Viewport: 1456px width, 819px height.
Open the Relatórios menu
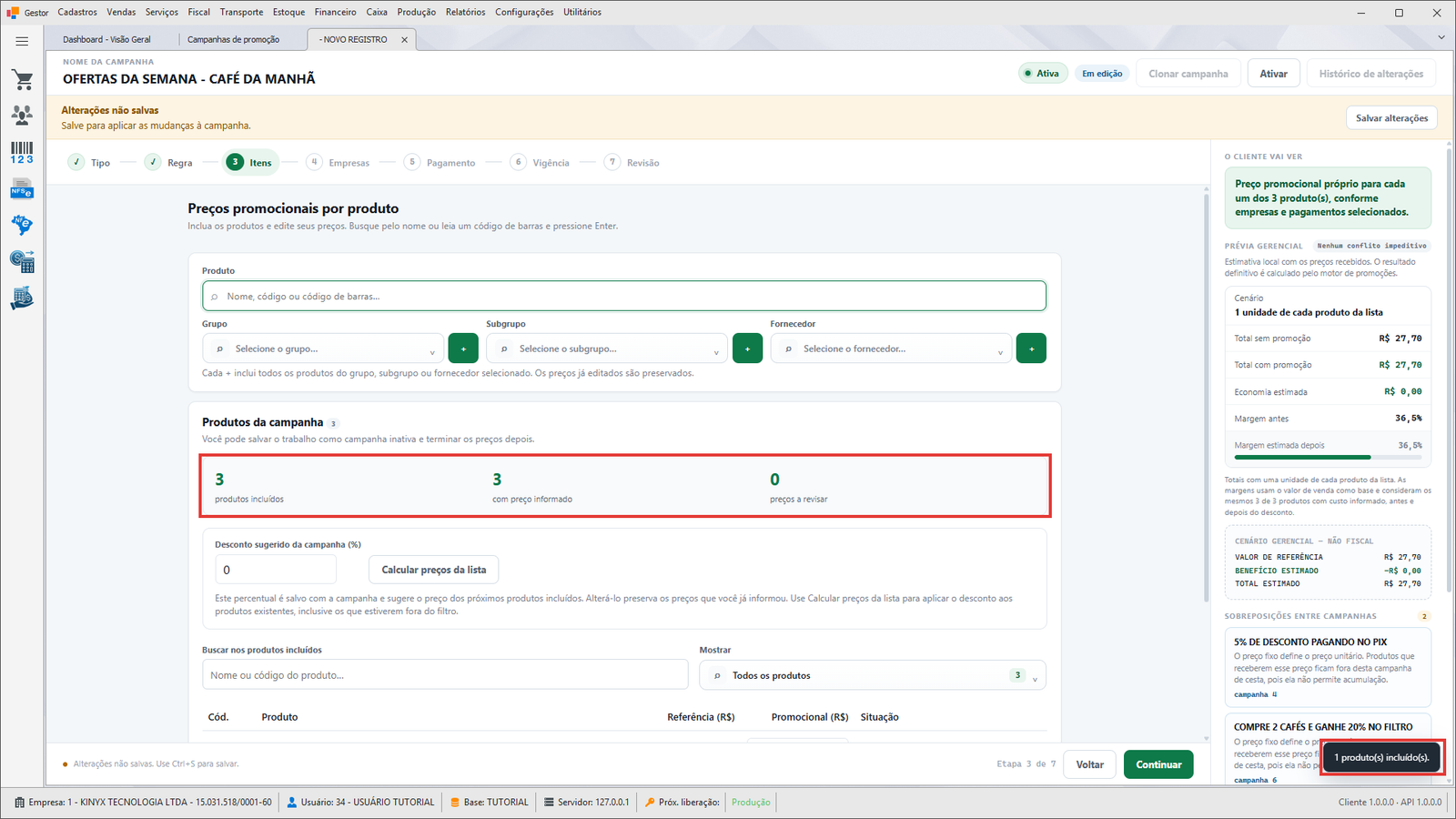[x=466, y=12]
